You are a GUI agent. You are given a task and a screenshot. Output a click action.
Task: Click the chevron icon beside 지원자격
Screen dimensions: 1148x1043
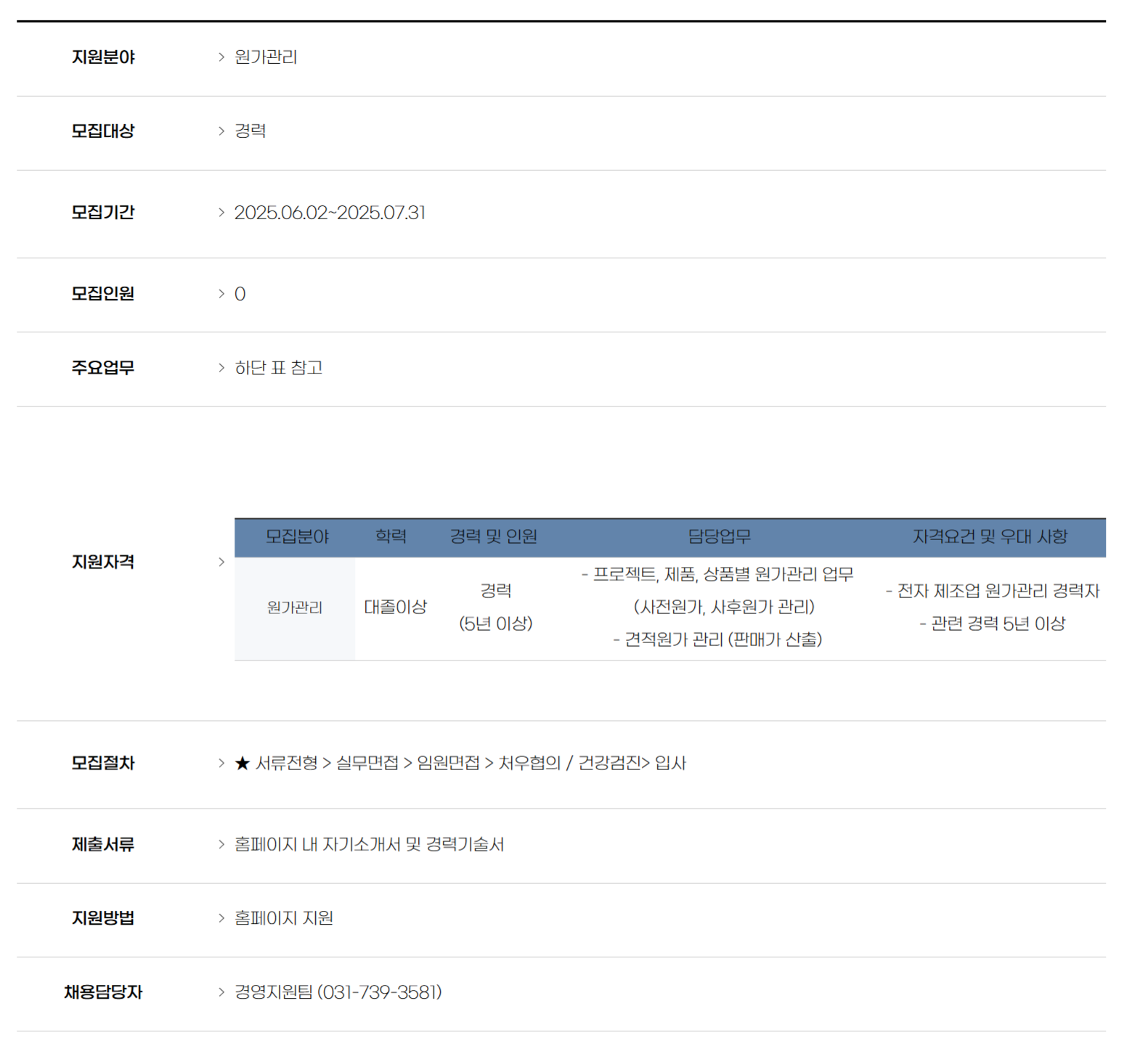[221, 563]
